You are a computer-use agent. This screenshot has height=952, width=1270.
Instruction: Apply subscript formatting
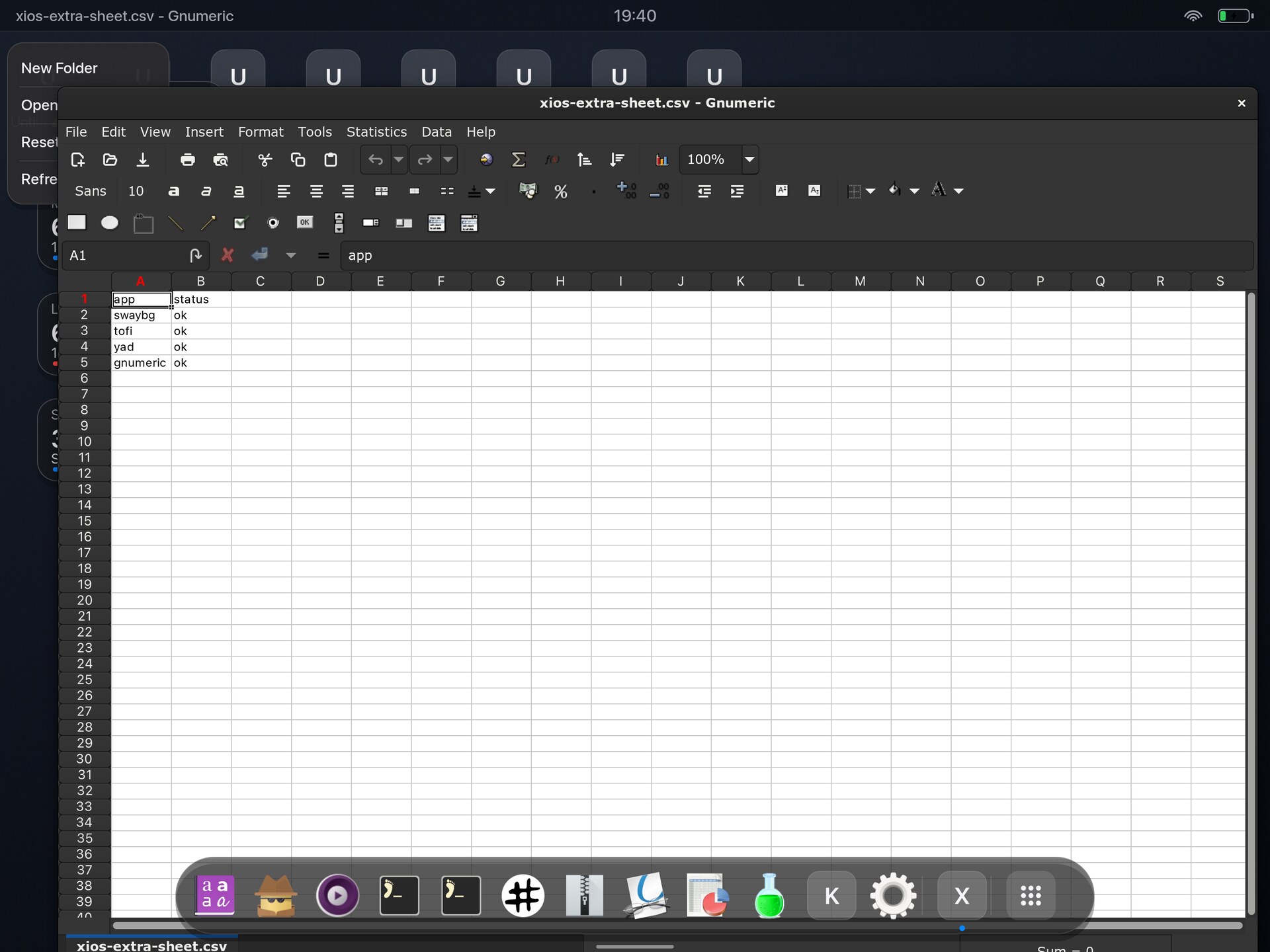[x=814, y=190]
